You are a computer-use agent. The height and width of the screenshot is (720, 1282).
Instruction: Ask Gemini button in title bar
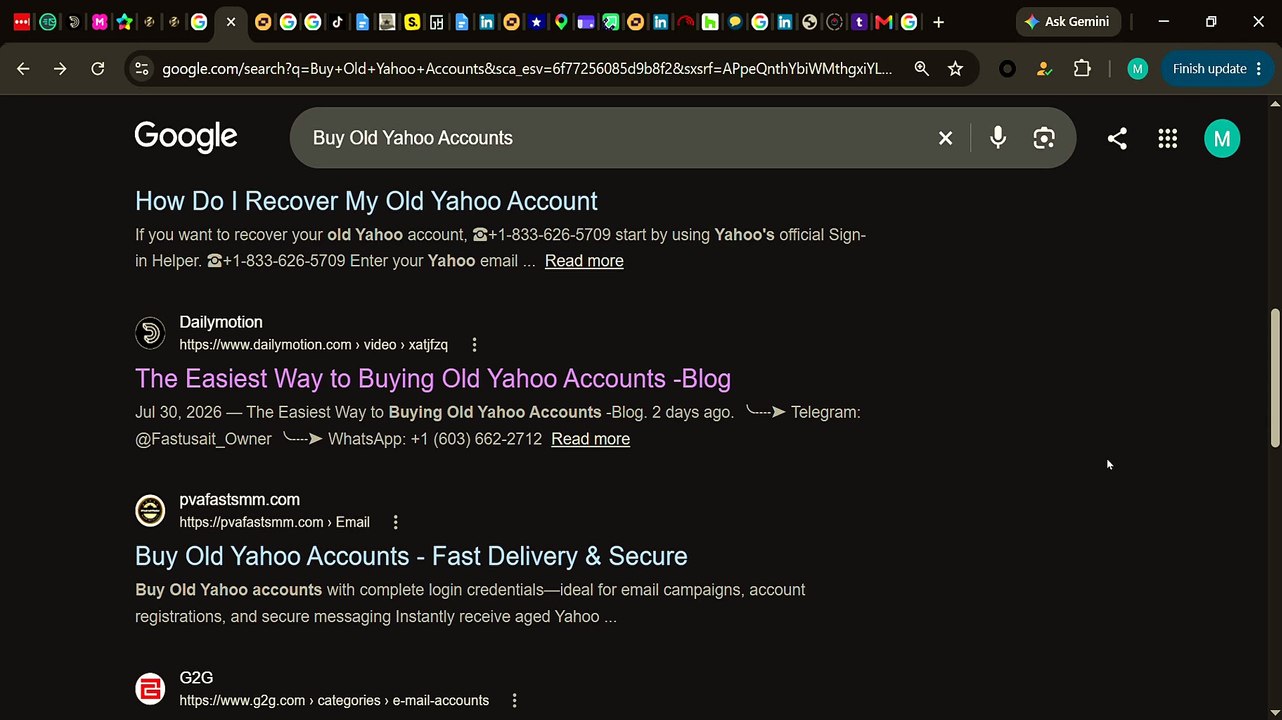click(1068, 22)
